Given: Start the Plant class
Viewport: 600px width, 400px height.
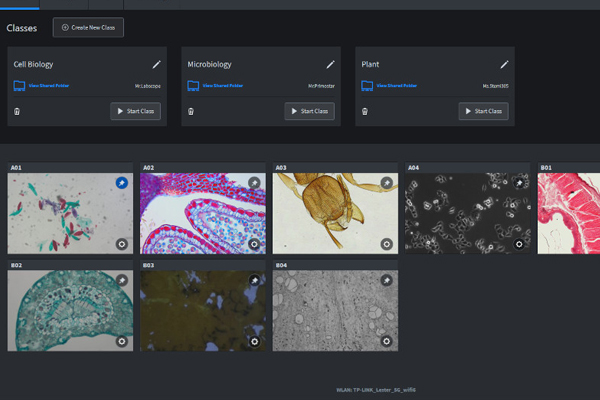Looking at the screenshot, I should click(x=483, y=111).
